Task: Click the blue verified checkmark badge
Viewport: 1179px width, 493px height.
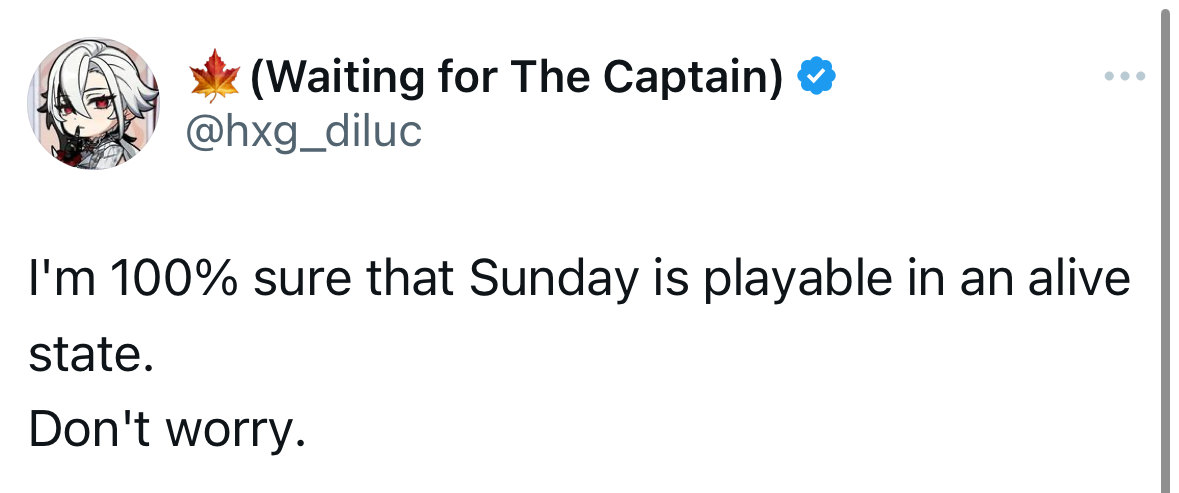Action: [815, 77]
